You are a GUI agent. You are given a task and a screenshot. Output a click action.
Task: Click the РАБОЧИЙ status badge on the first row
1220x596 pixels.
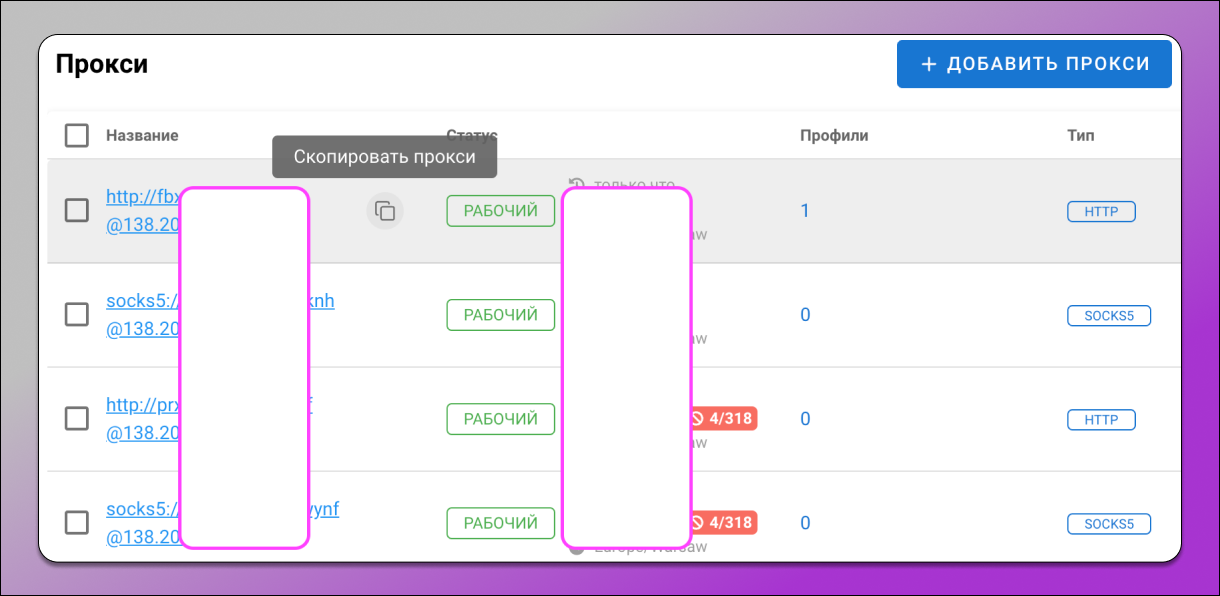500,211
